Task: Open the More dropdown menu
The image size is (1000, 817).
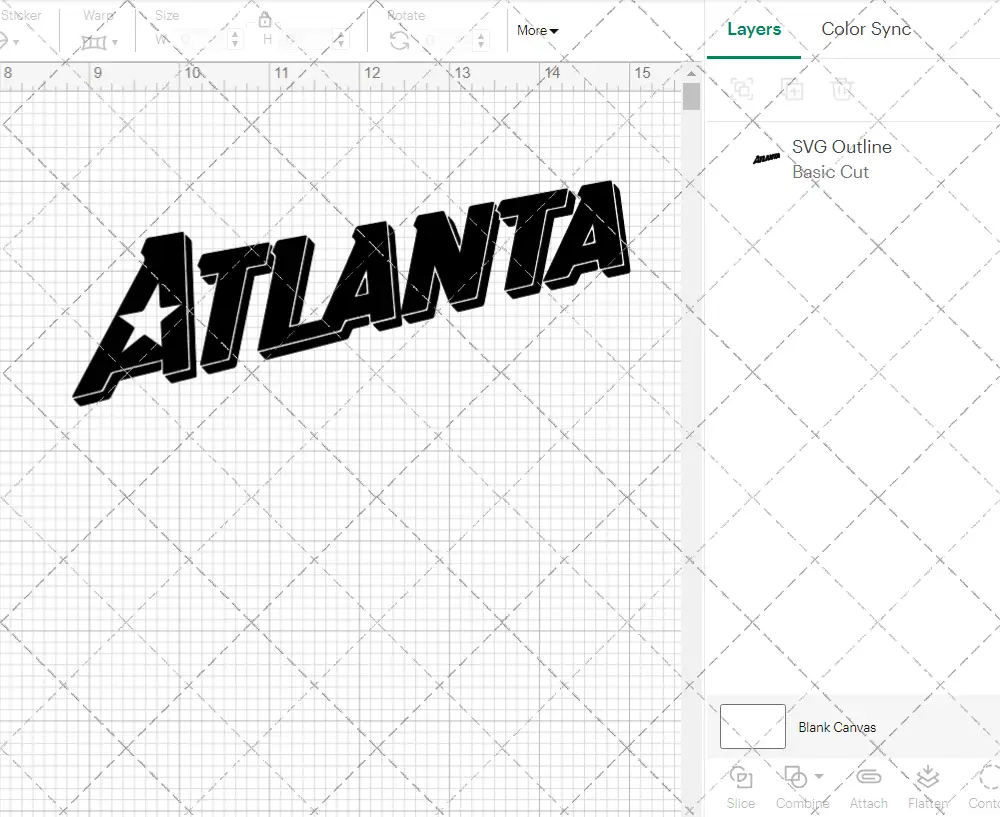Action: click(537, 31)
